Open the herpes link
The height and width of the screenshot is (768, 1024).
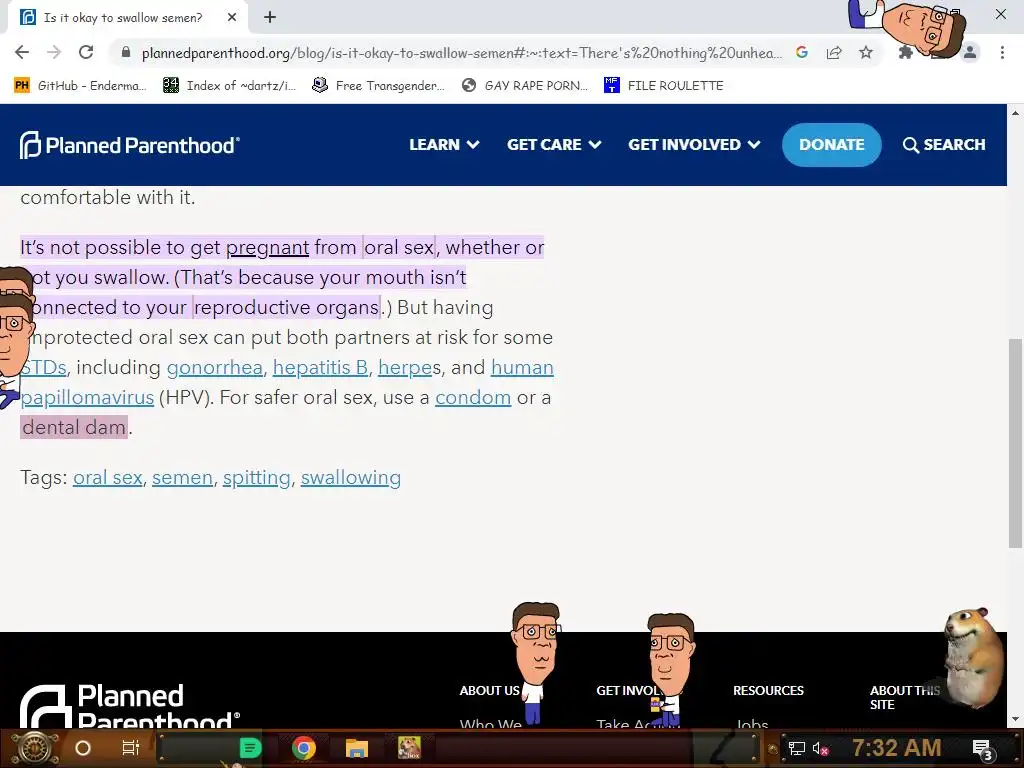405,368
